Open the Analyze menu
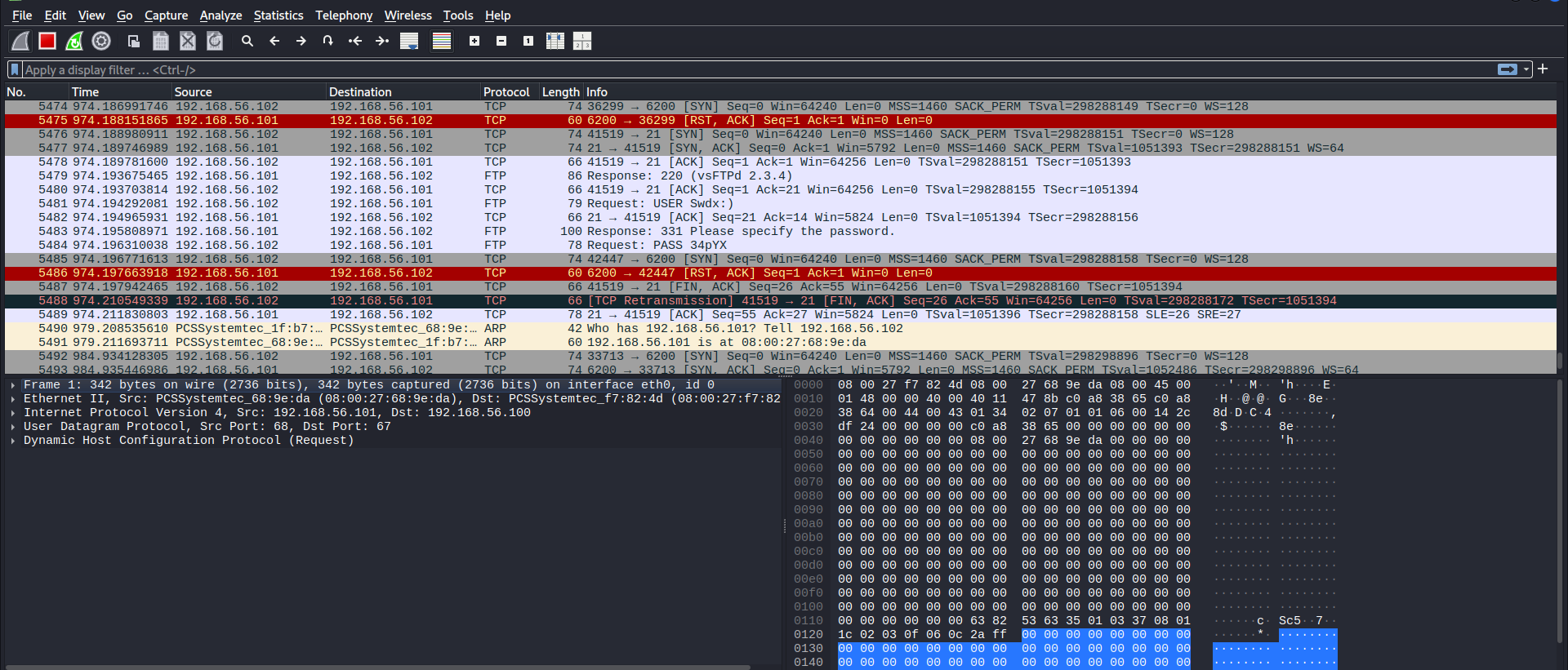The image size is (1568, 670). [x=220, y=16]
